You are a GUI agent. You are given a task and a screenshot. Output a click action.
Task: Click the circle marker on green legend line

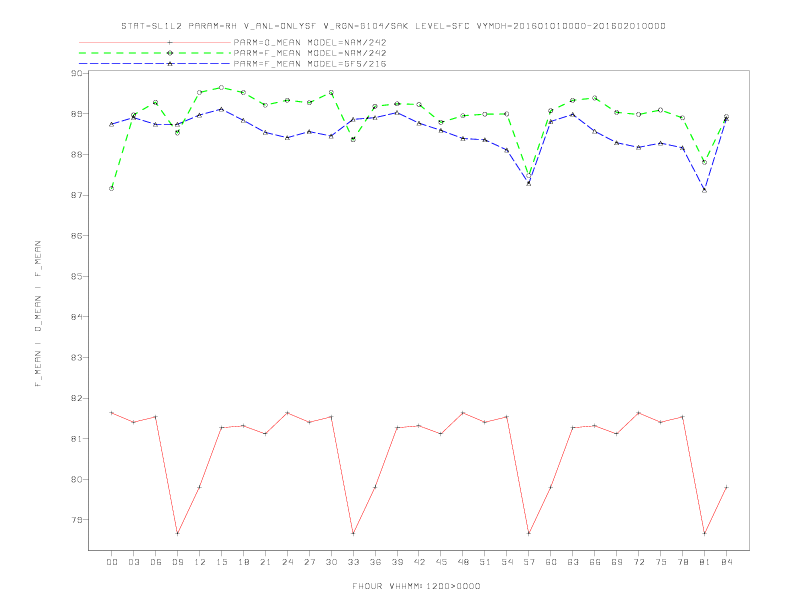coord(170,53)
